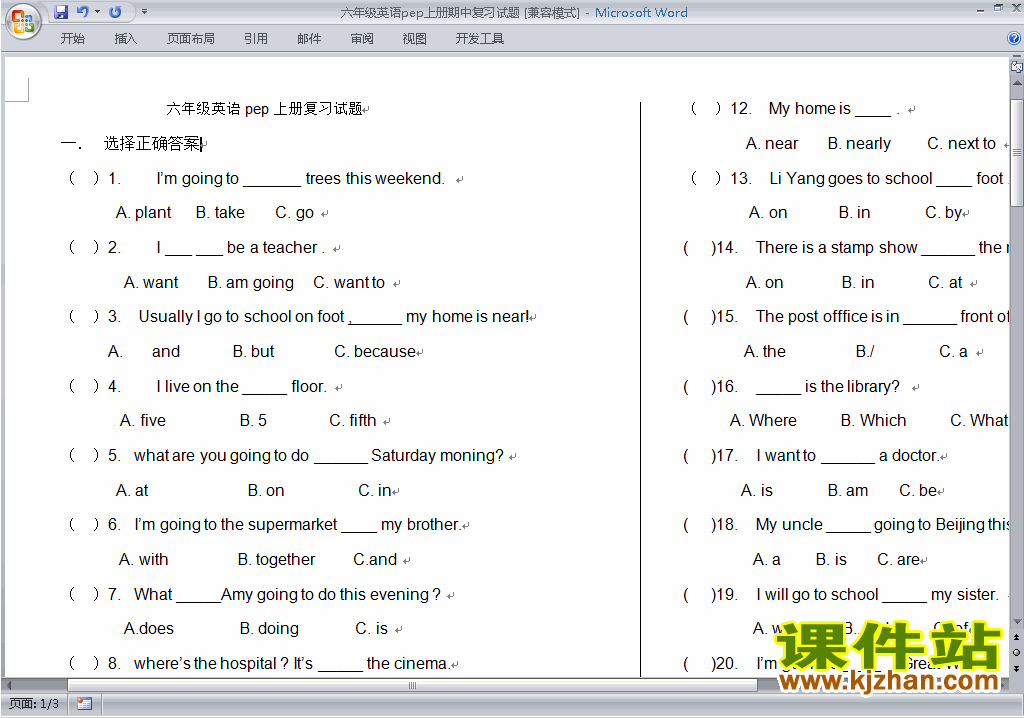Click 'The post offfice is in' text
Screen dimensions: 1024x718
coord(827,317)
